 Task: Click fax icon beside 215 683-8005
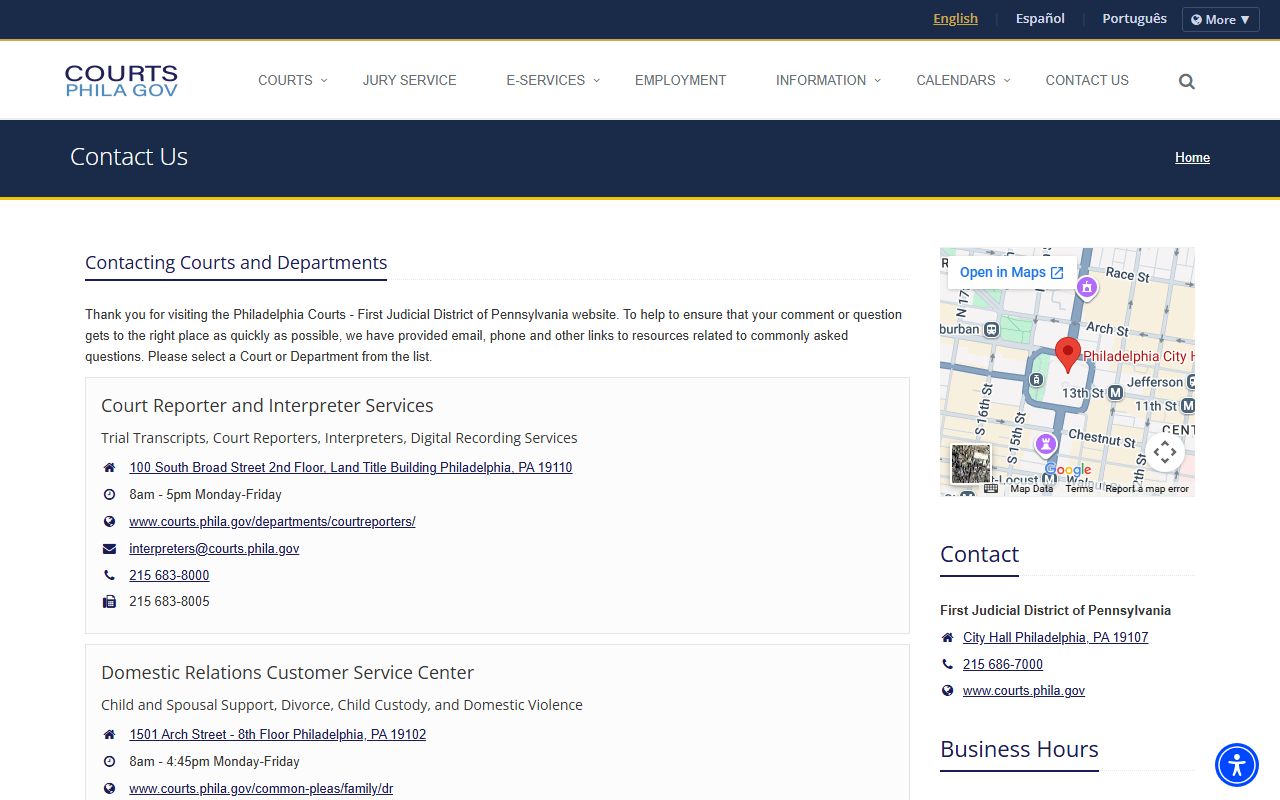(x=110, y=602)
